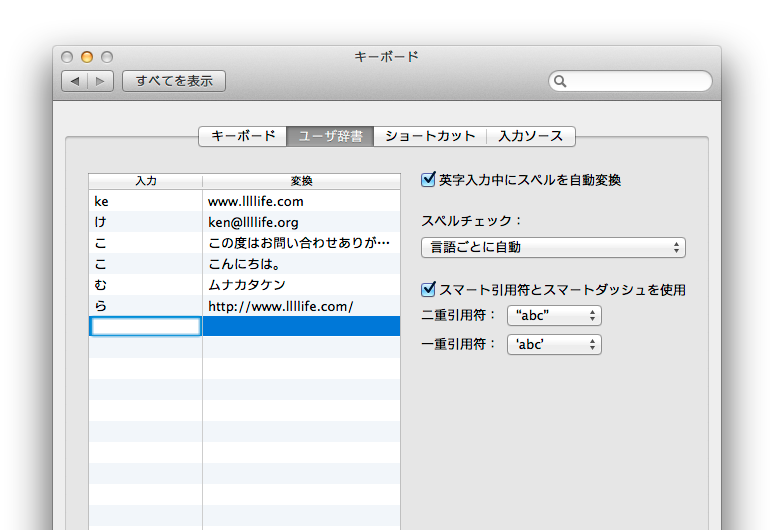Screen dimensions: 770x530
Task: Click the すべてを表示 button
Action: coord(174,81)
